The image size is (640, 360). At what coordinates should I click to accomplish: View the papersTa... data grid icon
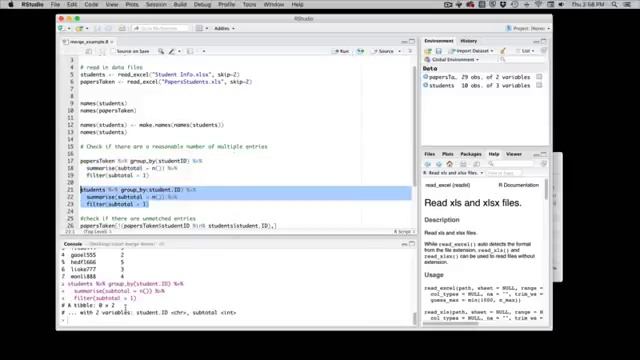click(x=539, y=77)
